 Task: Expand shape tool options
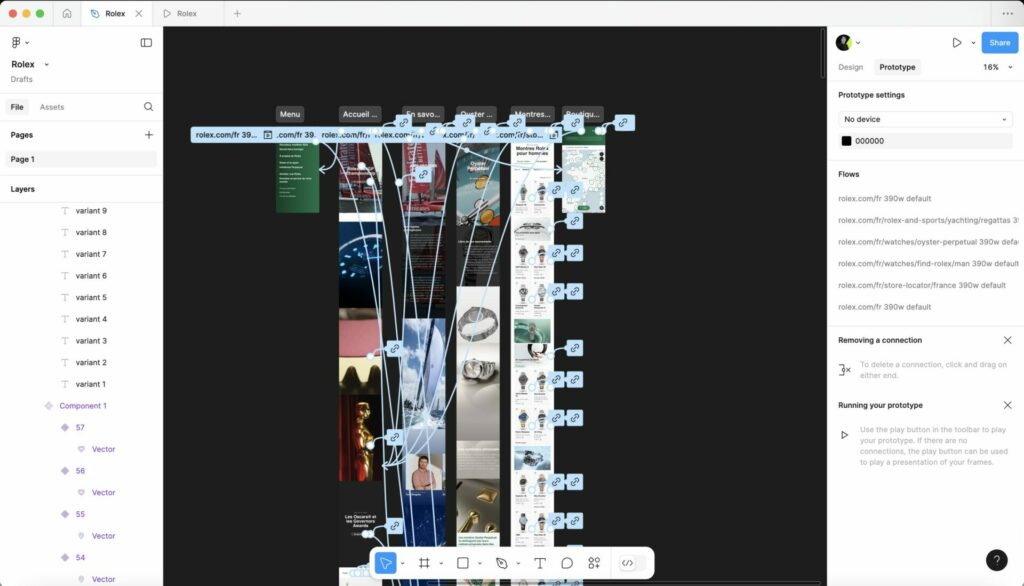tap(479, 563)
